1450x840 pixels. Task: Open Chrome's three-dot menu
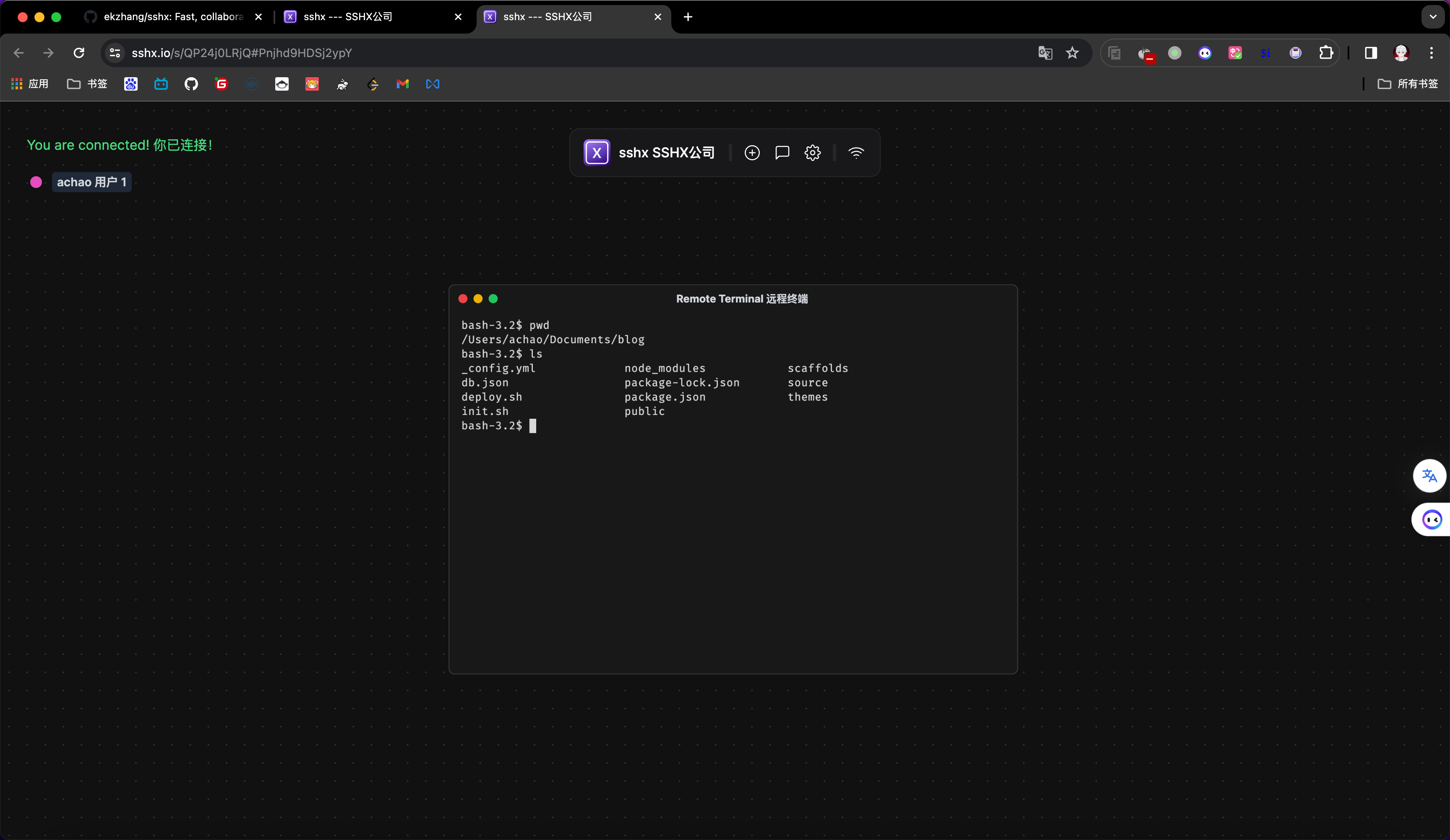click(1432, 53)
